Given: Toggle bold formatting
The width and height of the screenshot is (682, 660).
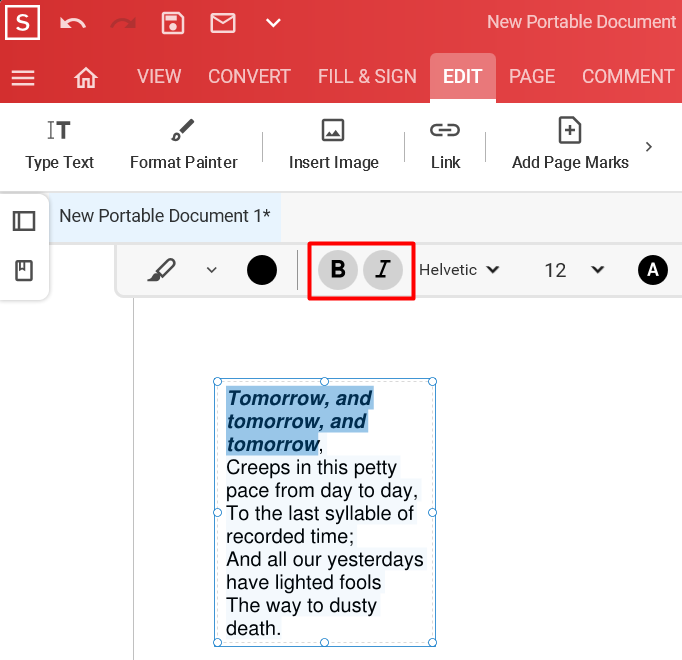Looking at the screenshot, I should [338, 270].
